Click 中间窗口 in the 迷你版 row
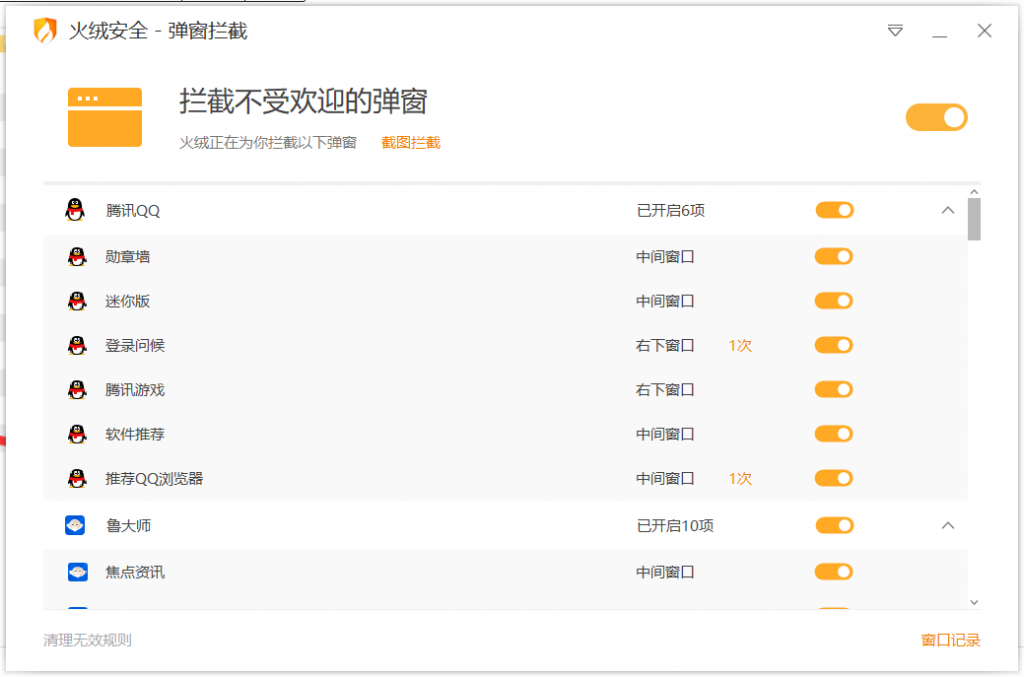 pyautogui.click(x=665, y=301)
